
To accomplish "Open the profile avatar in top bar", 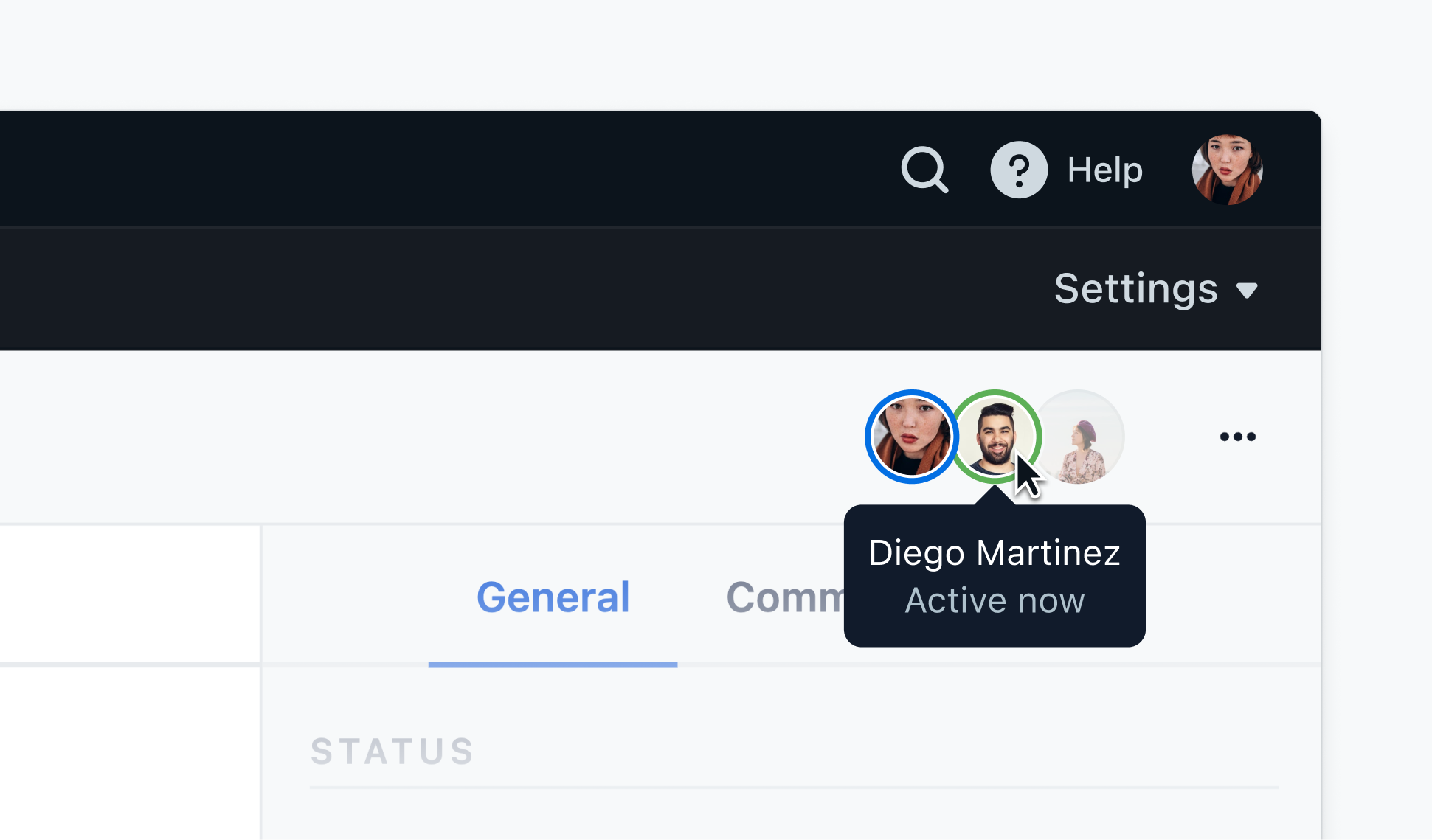I will pos(1227,170).
